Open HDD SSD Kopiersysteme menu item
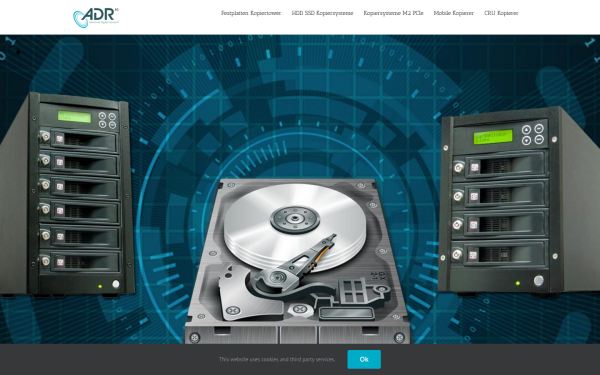This screenshot has height=375, width=600. (322, 13)
